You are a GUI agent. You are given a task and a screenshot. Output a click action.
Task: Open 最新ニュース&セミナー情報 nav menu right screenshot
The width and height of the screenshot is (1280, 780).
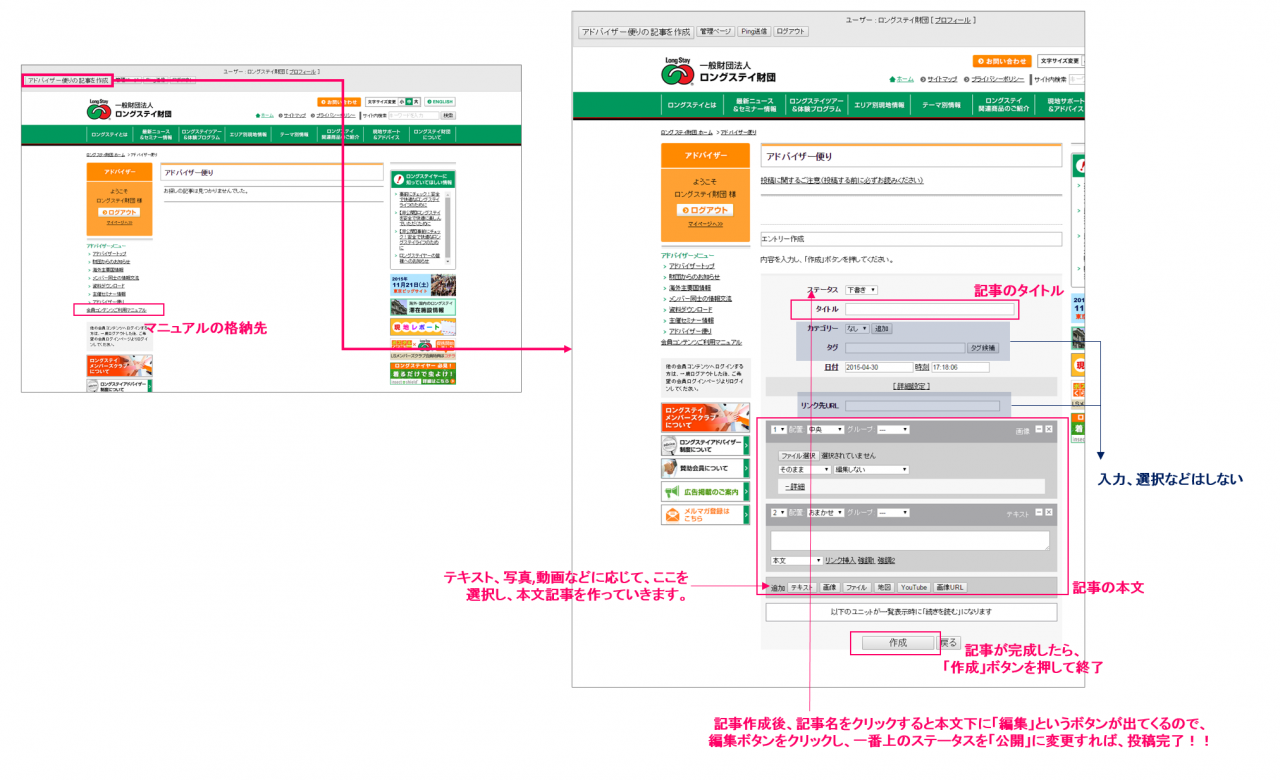pos(756,105)
